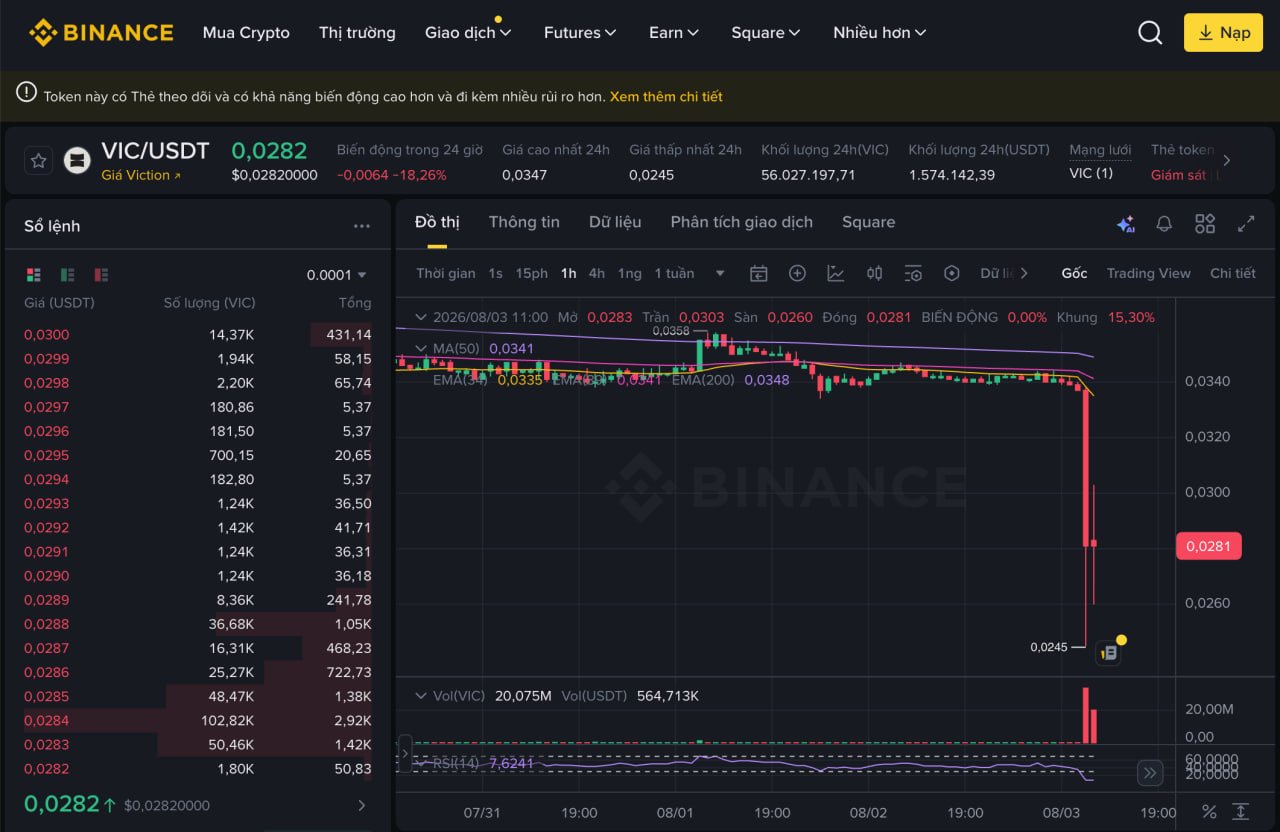This screenshot has height=832, width=1280.
Task: Switch chart to Chi tiết view
Action: click(x=1233, y=273)
